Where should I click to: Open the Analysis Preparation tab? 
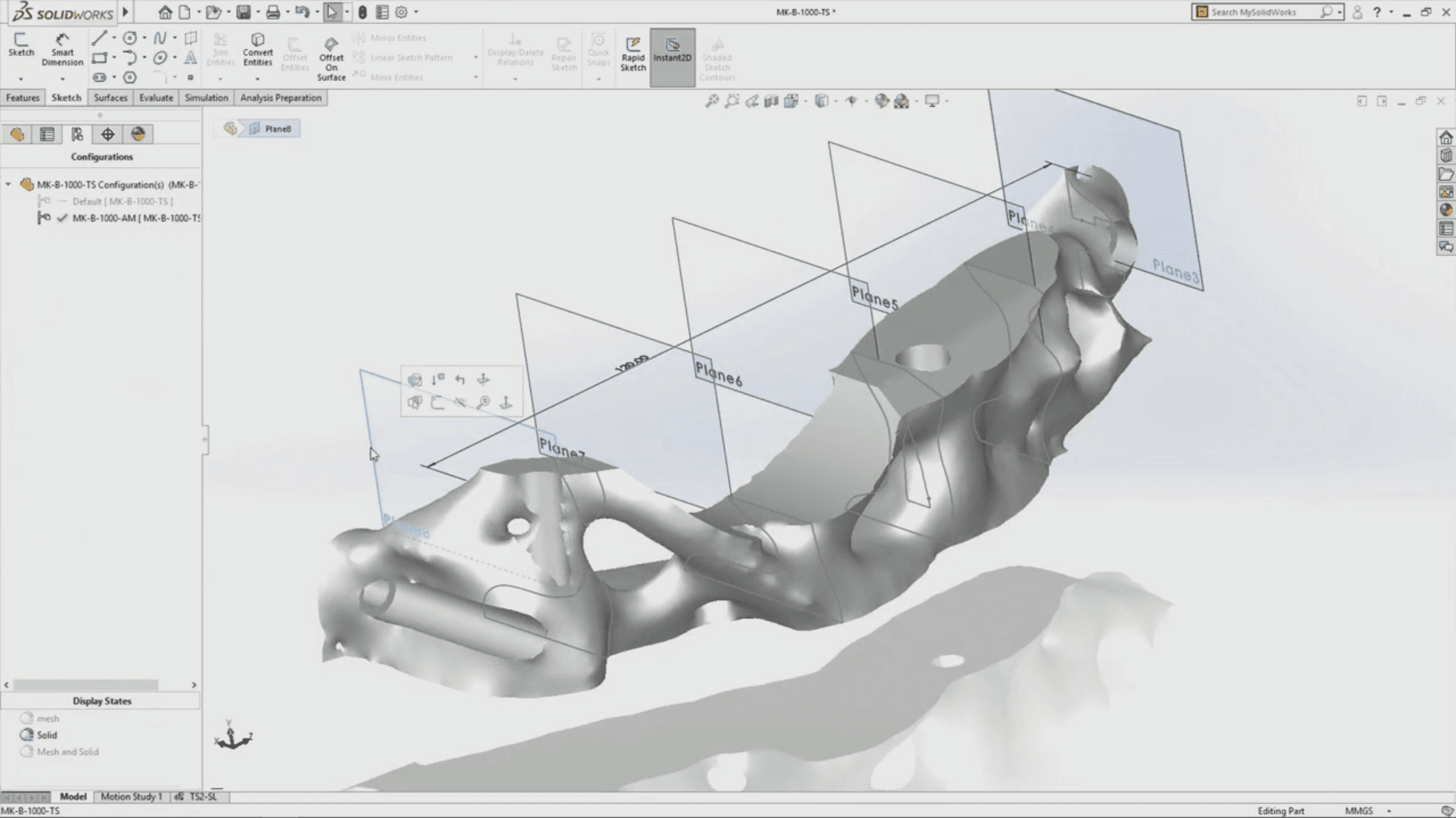tap(281, 97)
